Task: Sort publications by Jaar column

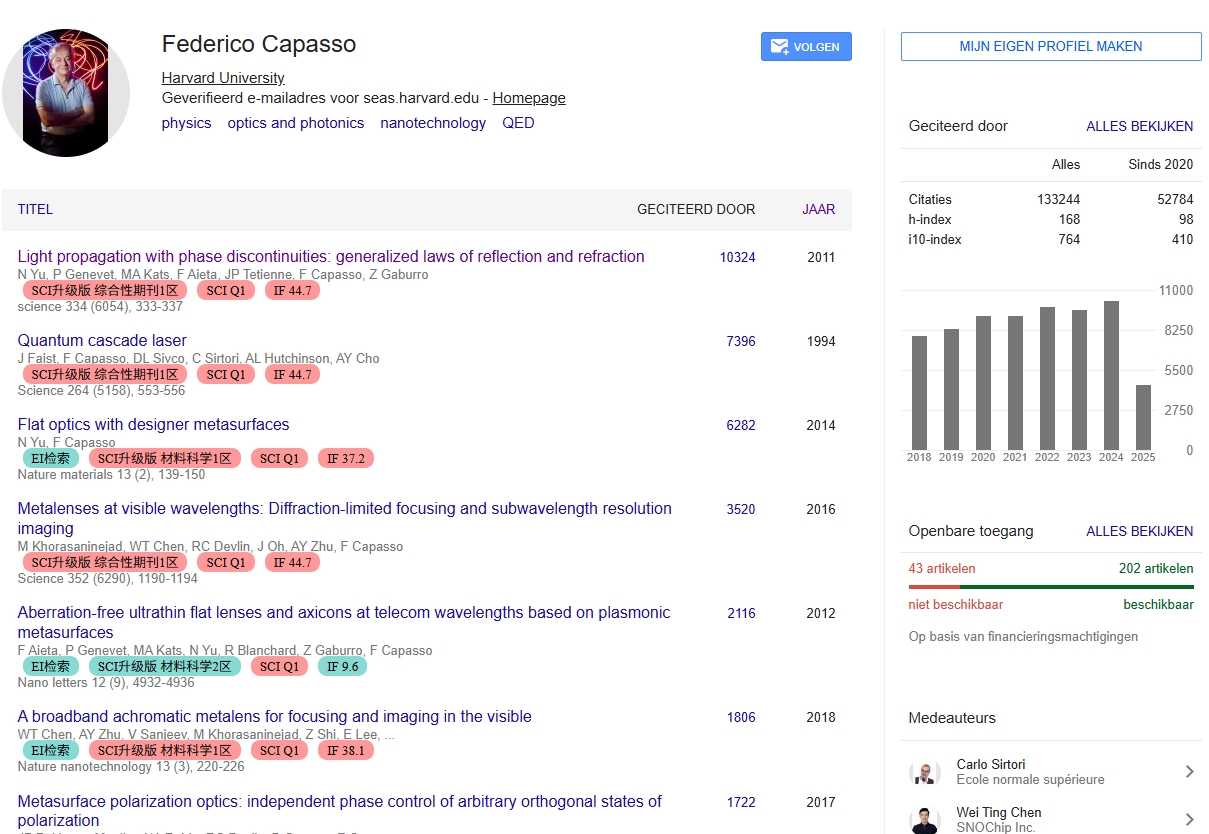Action: (x=818, y=209)
